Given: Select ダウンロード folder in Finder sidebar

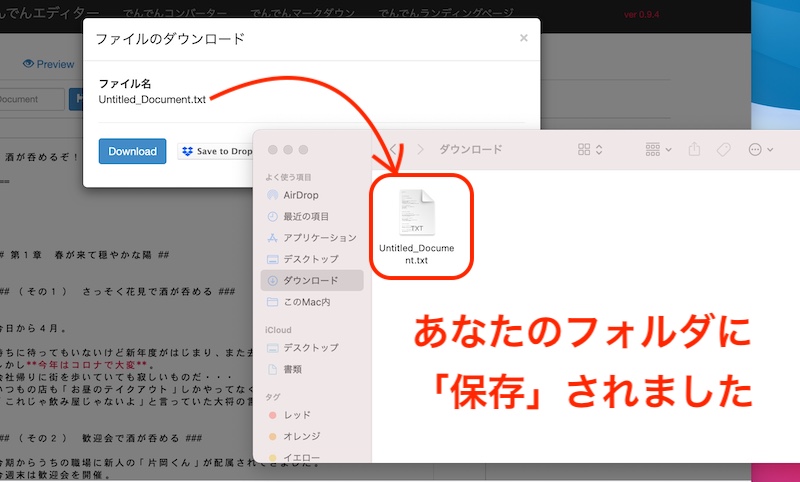Looking at the screenshot, I should (x=310, y=281).
